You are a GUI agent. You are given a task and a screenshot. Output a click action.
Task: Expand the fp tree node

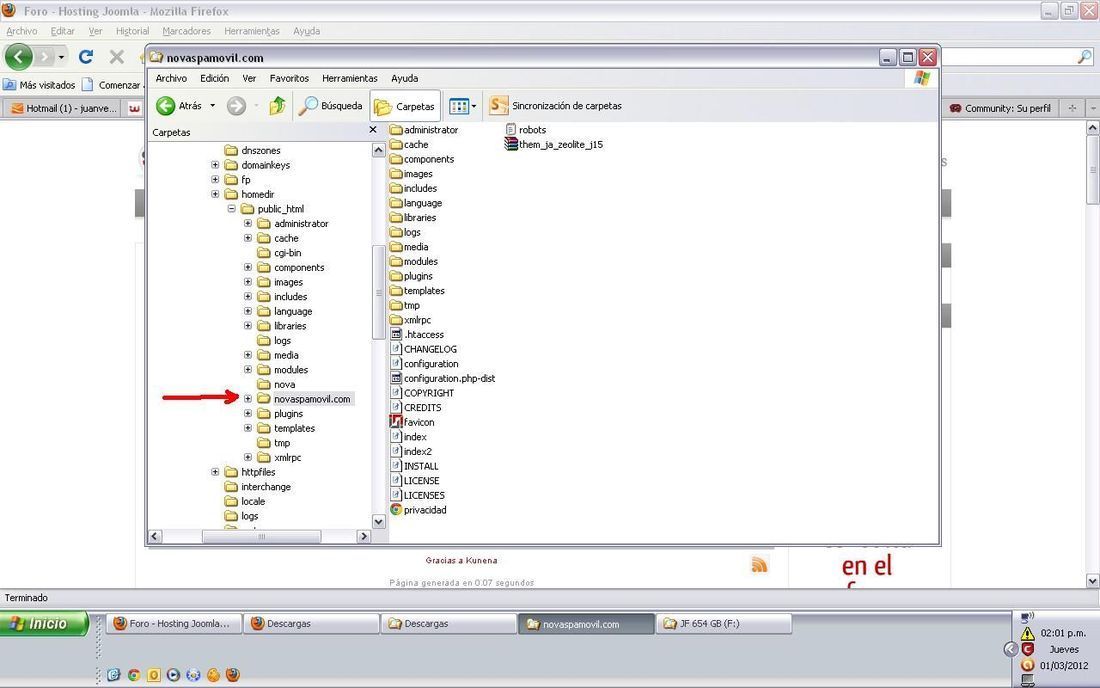pos(215,180)
